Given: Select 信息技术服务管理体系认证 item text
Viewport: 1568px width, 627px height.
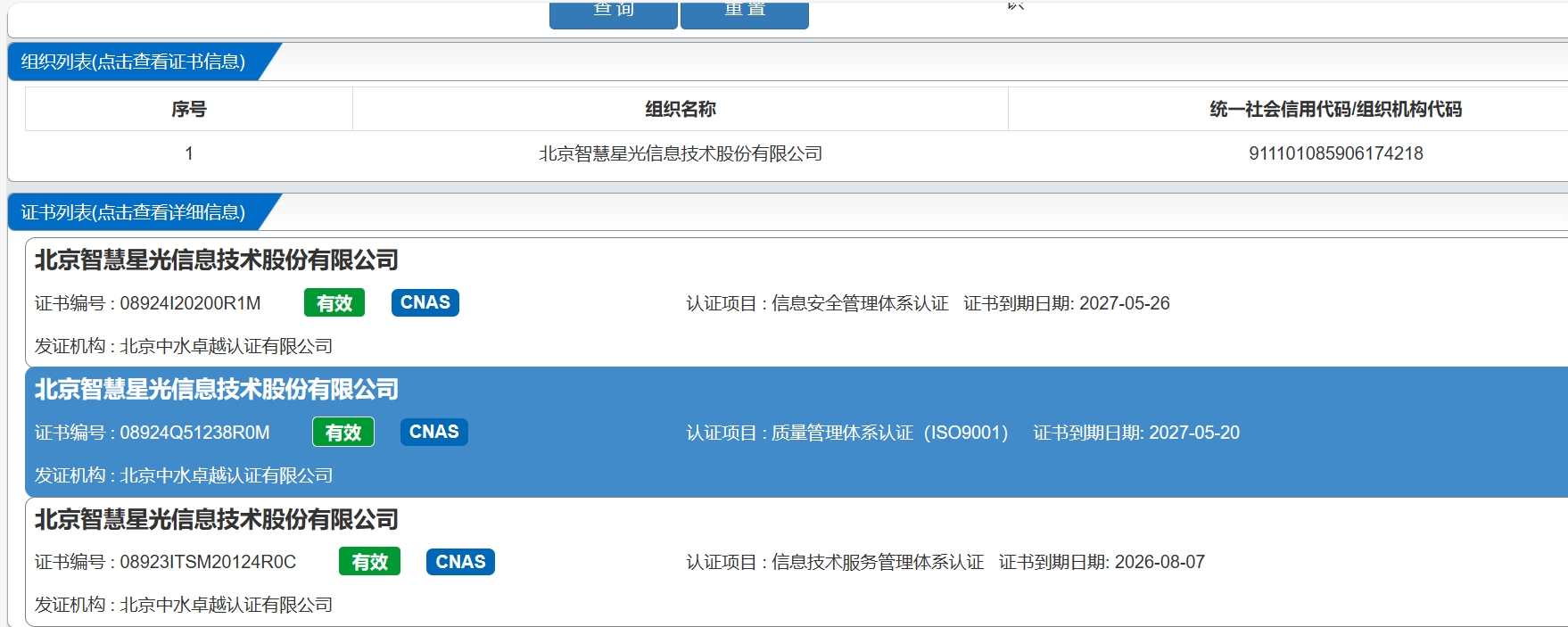Looking at the screenshot, I should pyautogui.click(x=878, y=562).
